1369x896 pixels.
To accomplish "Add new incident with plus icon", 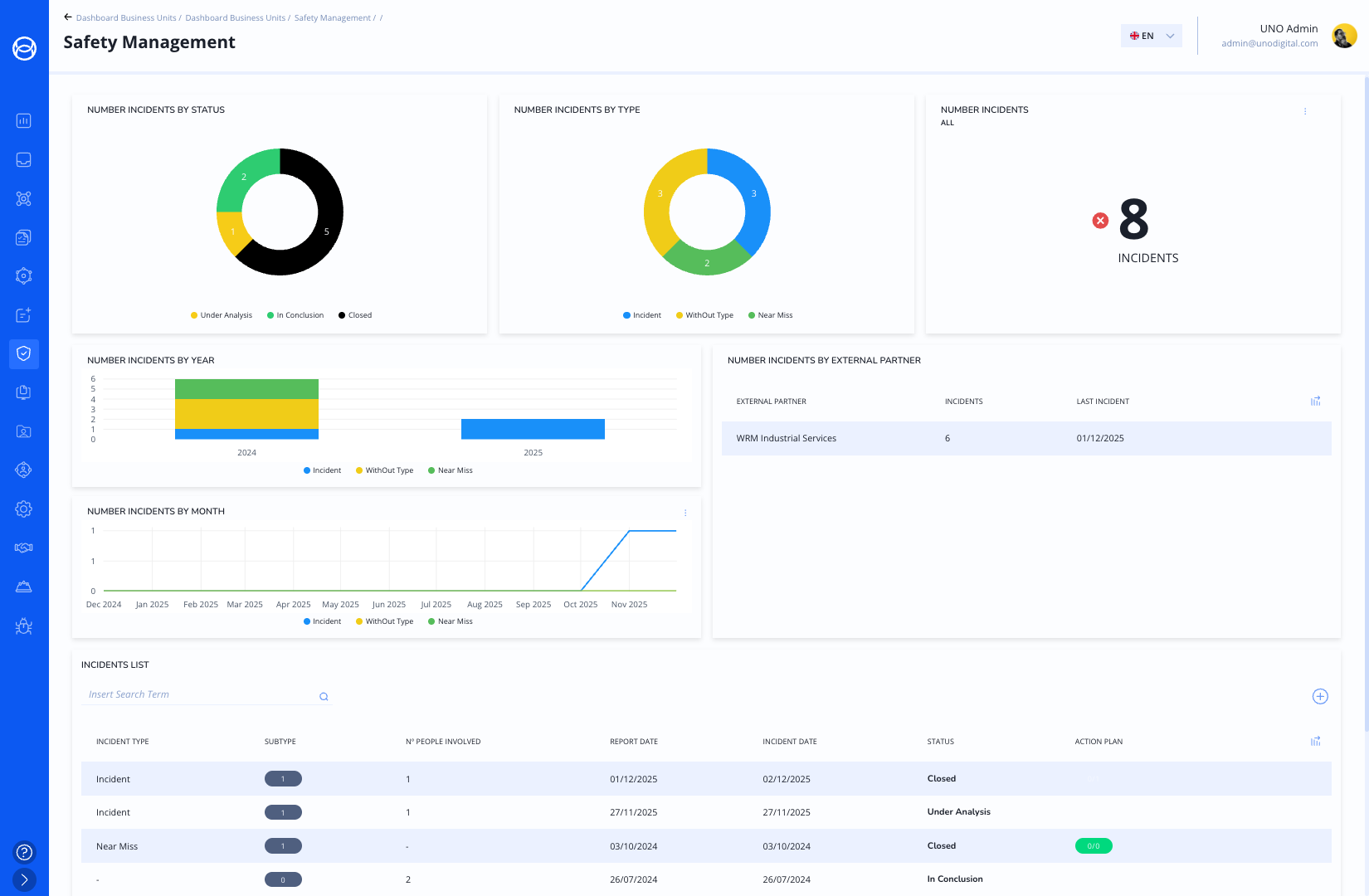I will pyautogui.click(x=1319, y=696).
